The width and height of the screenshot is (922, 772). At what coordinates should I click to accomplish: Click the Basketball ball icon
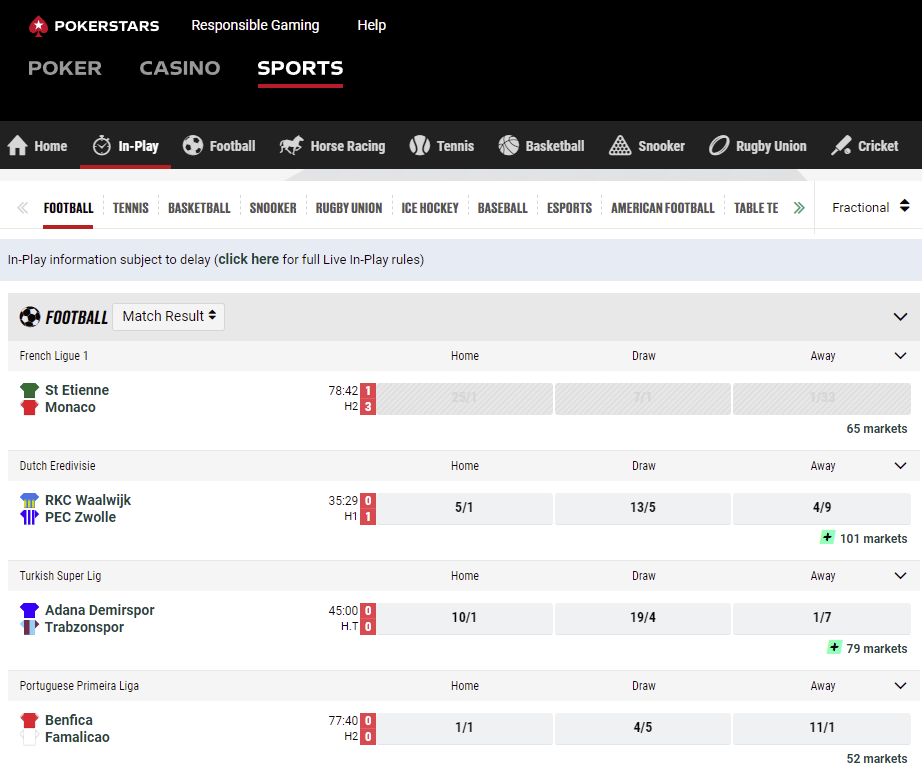[509, 145]
